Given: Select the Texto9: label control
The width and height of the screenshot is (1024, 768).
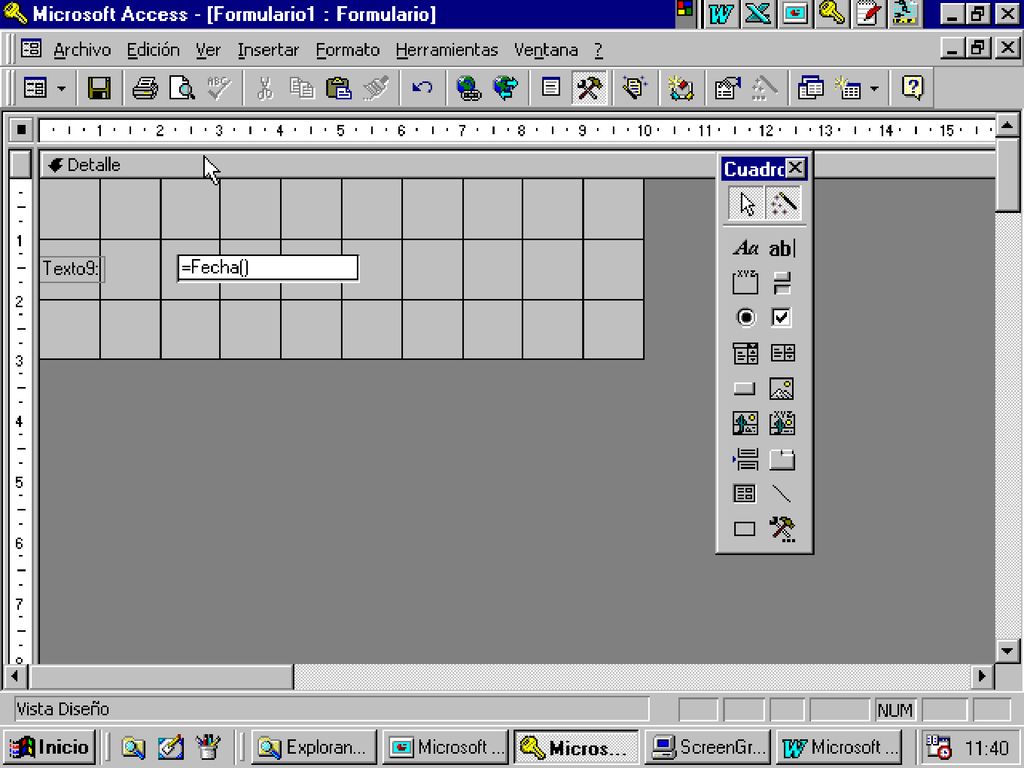Looking at the screenshot, I should [x=71, y=268].
